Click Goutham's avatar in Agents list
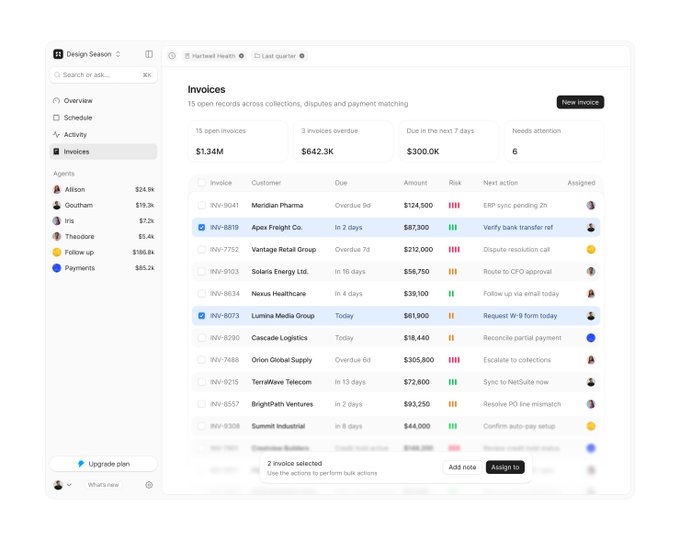The width and height of the screenshot is (680, 540). coord(57,205)
